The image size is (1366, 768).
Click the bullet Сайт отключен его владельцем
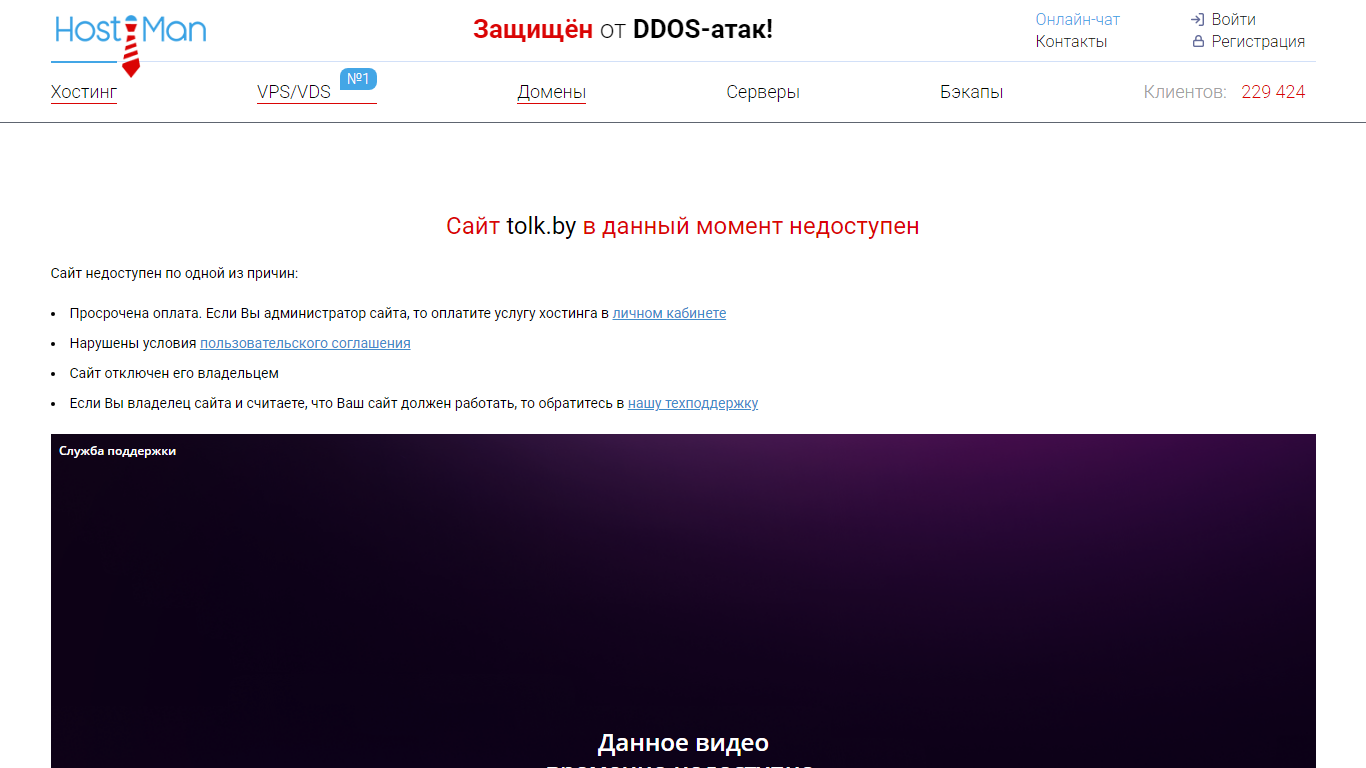pos(174,373)
